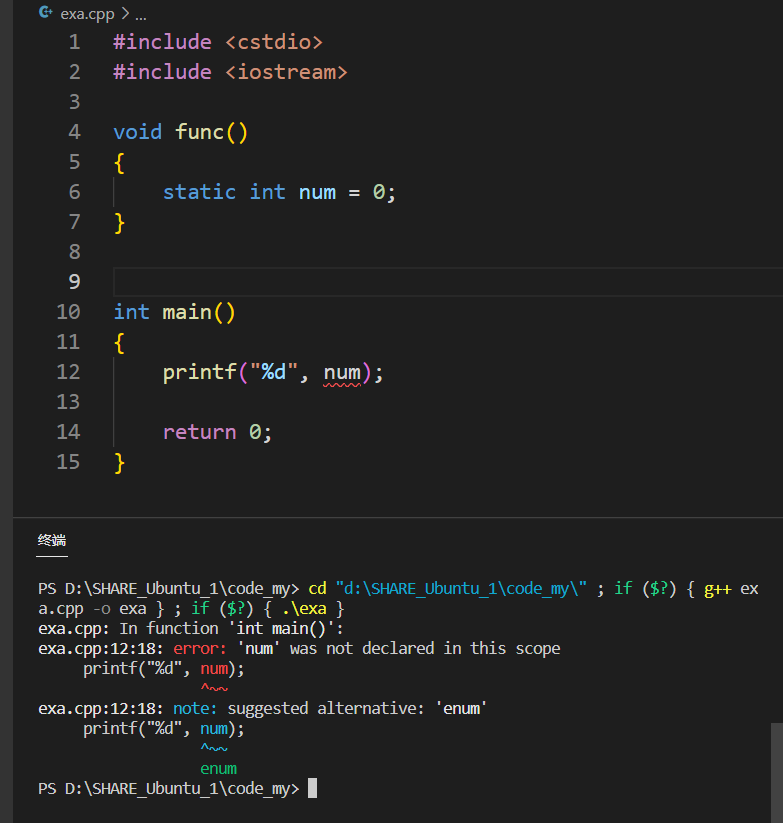
Task: Click the static keyword on line 6
Action: click(199, 192)
